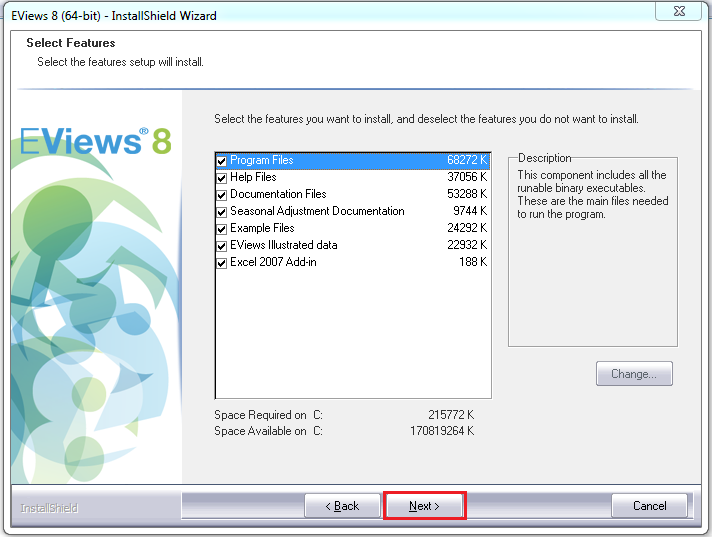
Task: Click the 215772 K space required value
Action: [451, 414]
